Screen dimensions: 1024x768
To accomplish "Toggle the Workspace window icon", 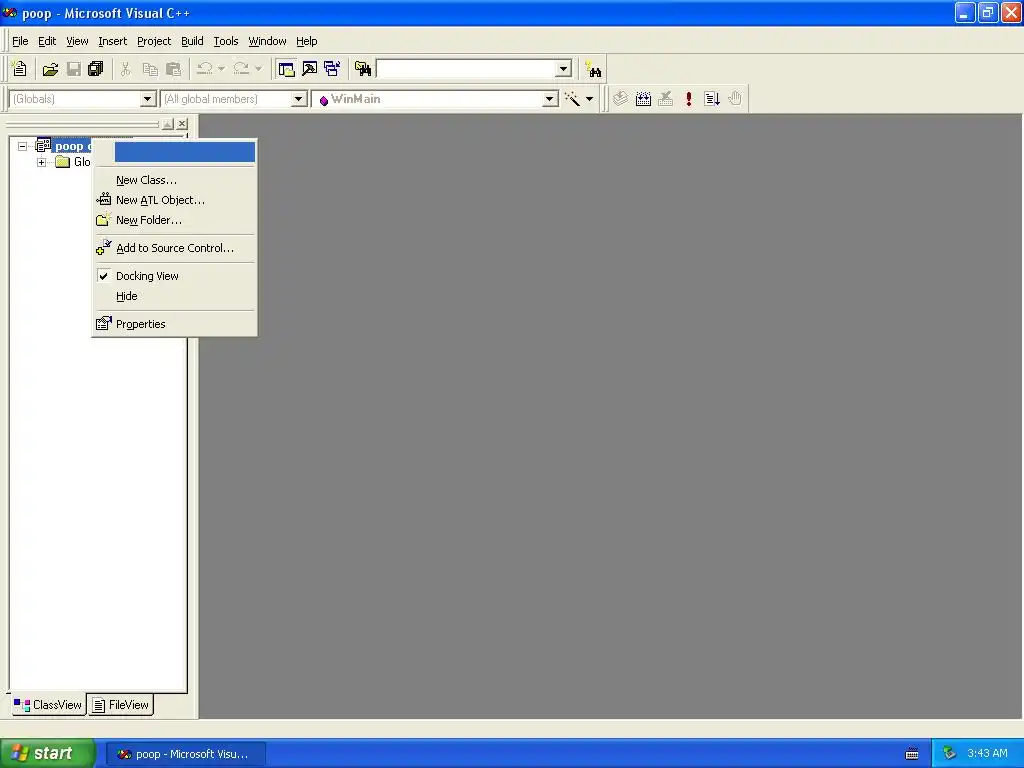I will pyautogui.click(x=286, y=69).
